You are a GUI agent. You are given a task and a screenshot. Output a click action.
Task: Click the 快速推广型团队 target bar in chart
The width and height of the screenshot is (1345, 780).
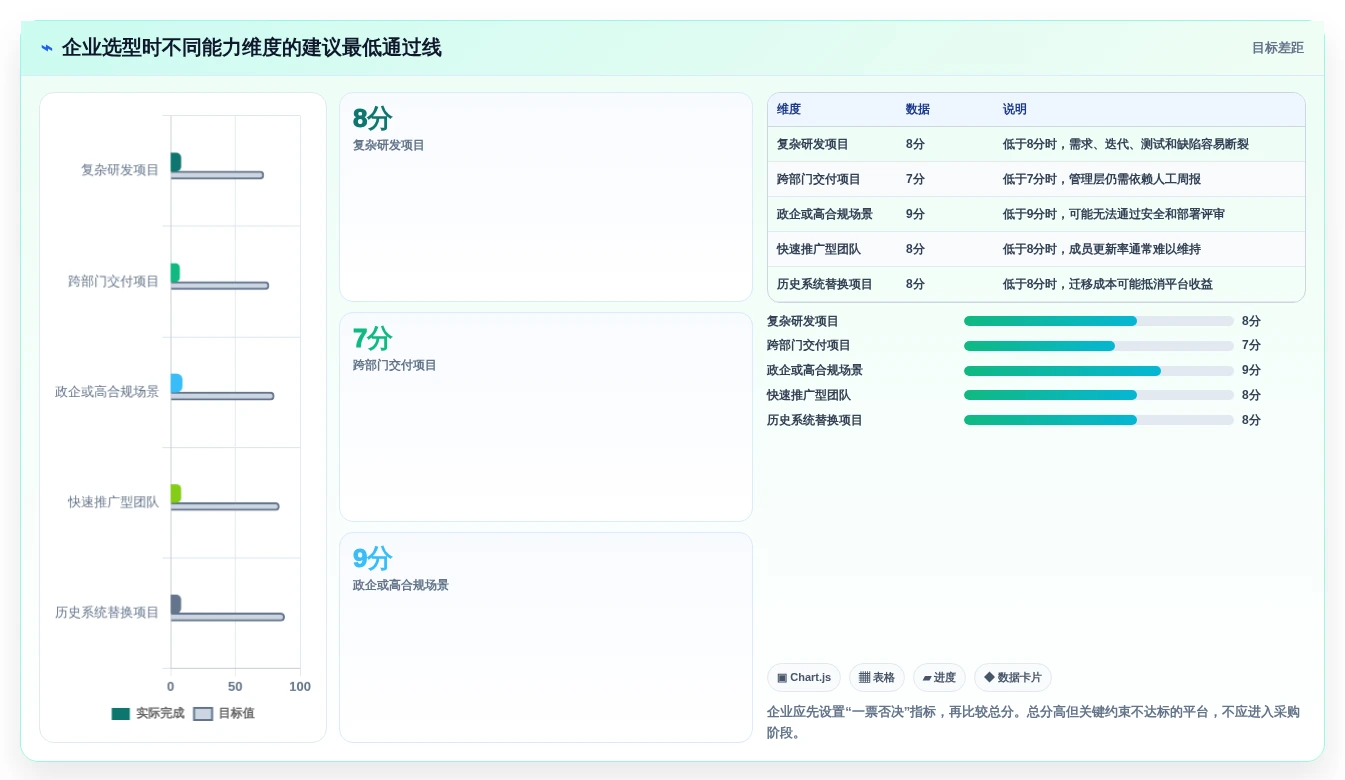(225, 507)
